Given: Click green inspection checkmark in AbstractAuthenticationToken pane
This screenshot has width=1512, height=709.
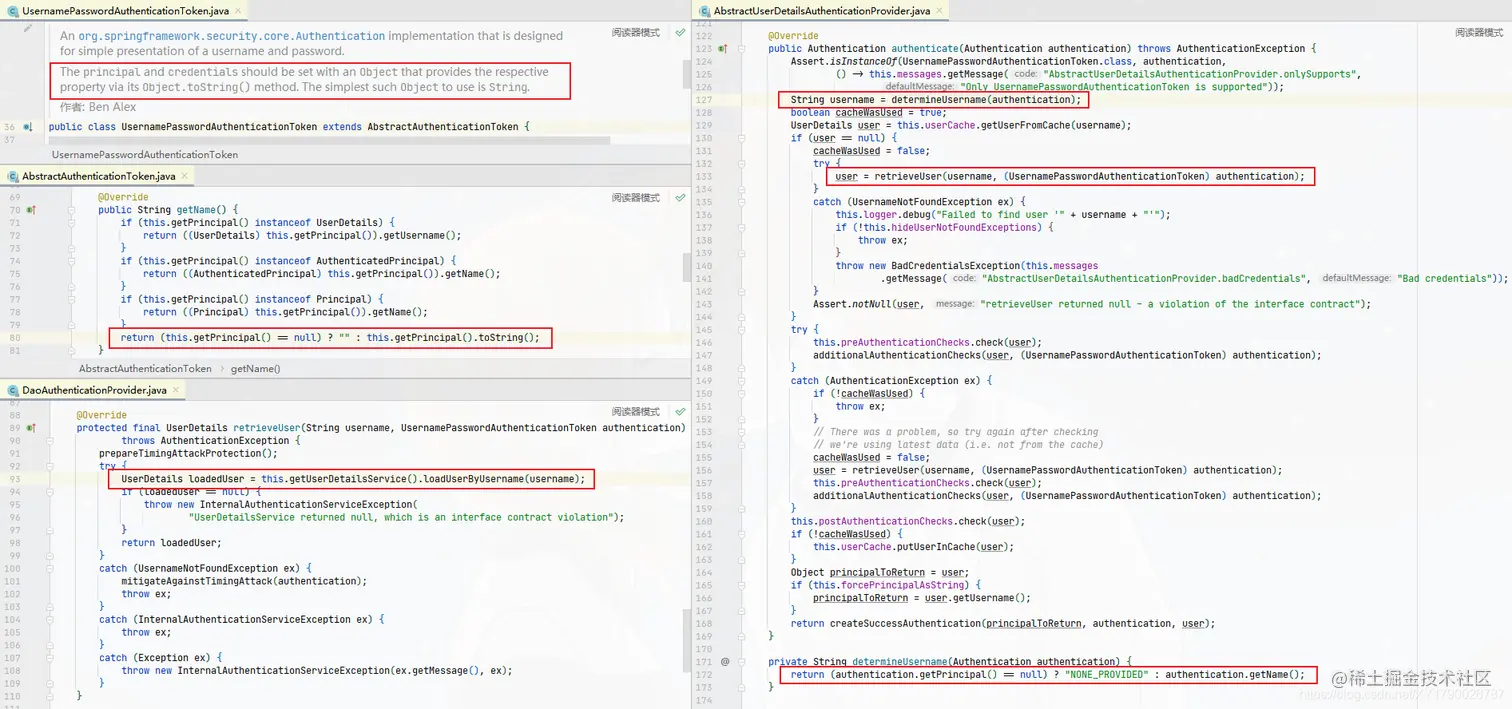Looking at the screenshot, I should [680, 198].
